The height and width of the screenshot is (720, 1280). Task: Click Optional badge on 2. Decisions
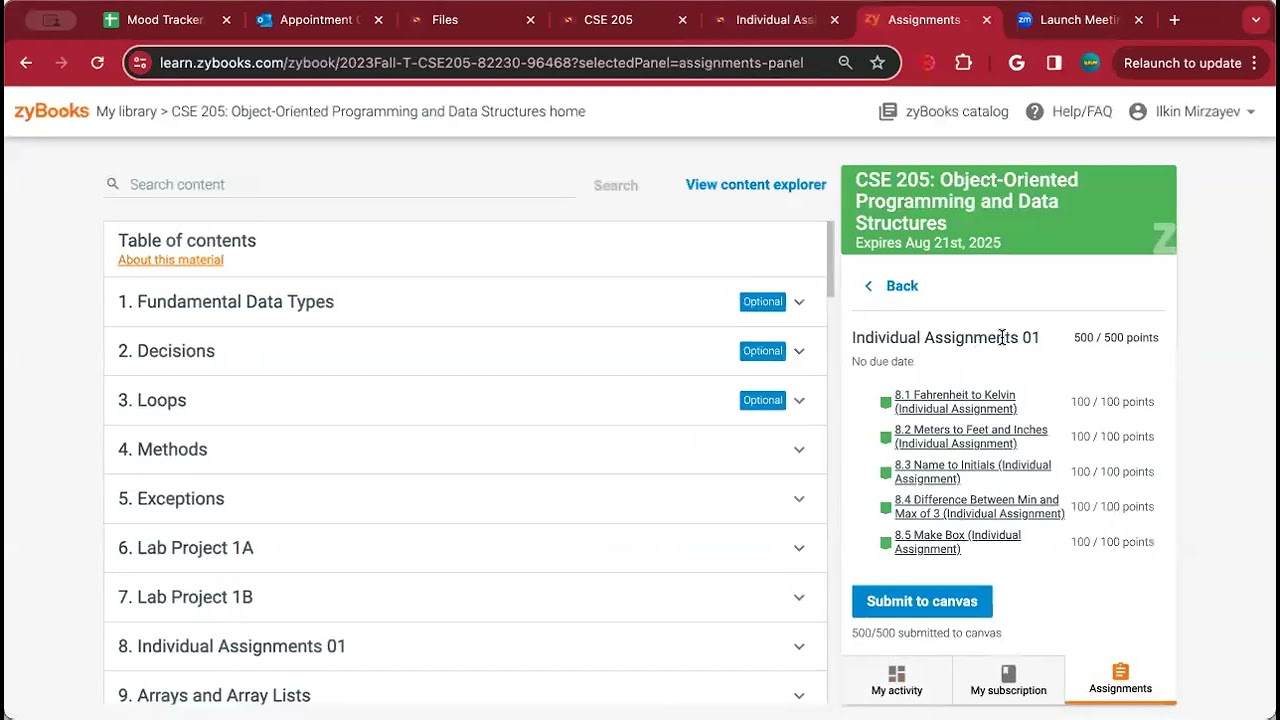pyautogui.click(x=762, y=351)
